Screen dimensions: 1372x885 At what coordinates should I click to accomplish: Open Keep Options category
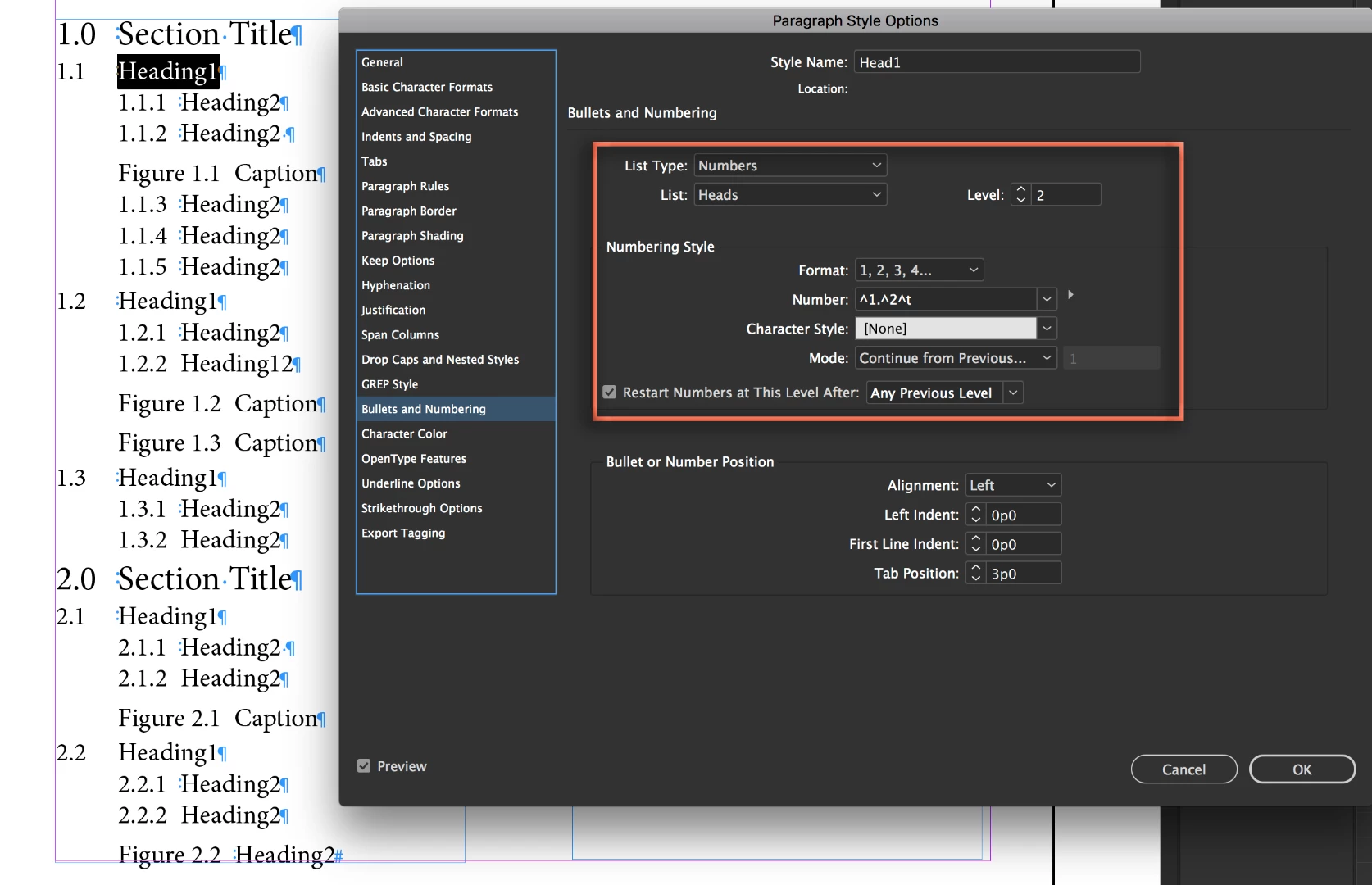(456, 261)
